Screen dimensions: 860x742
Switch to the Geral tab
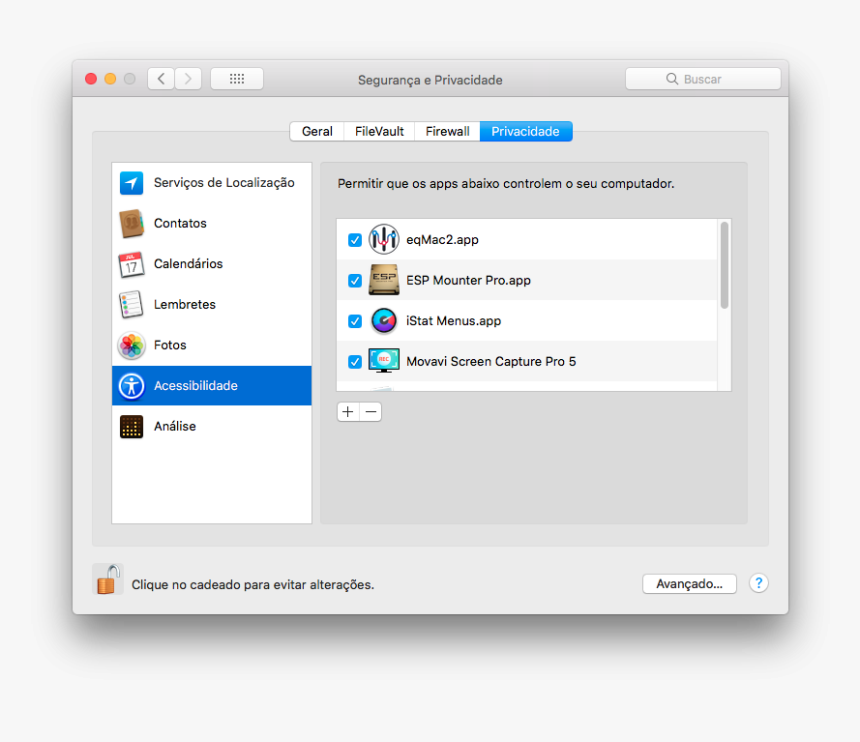click(317, 132)
